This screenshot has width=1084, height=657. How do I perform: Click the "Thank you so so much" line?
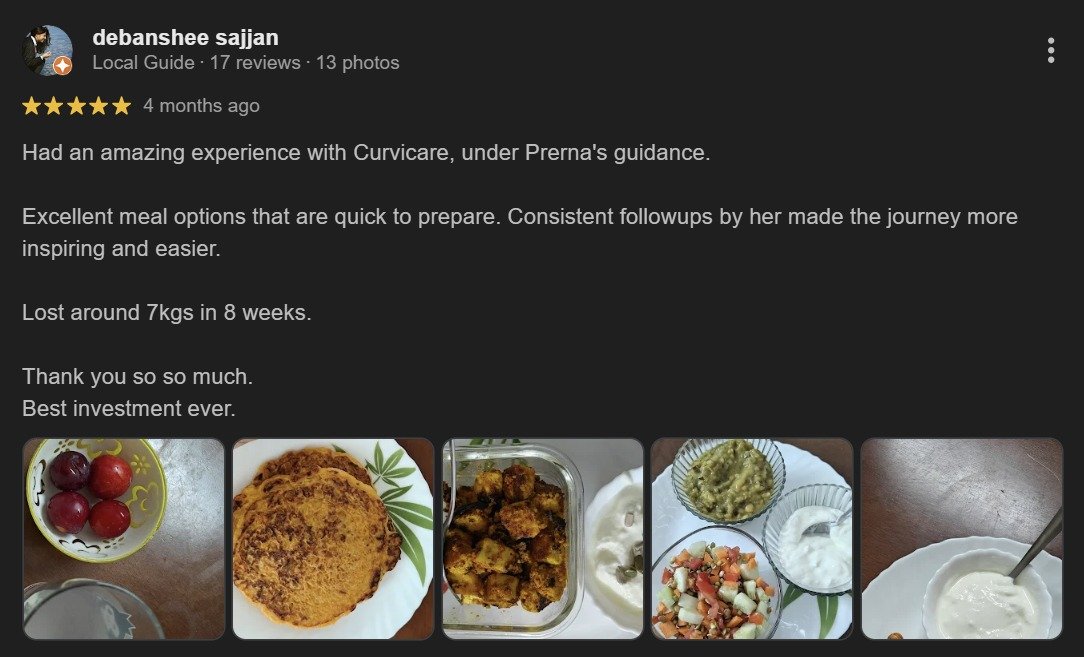point(137,377)
